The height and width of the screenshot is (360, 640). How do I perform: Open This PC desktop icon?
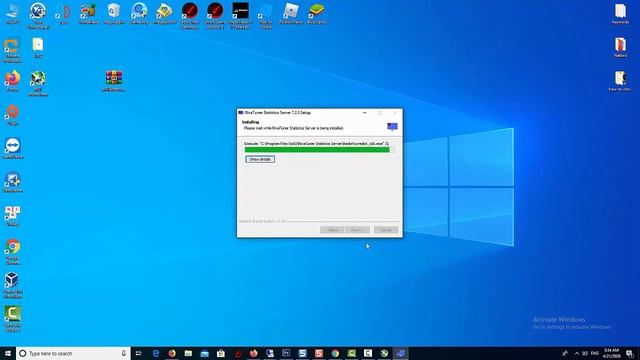point(13,13)
